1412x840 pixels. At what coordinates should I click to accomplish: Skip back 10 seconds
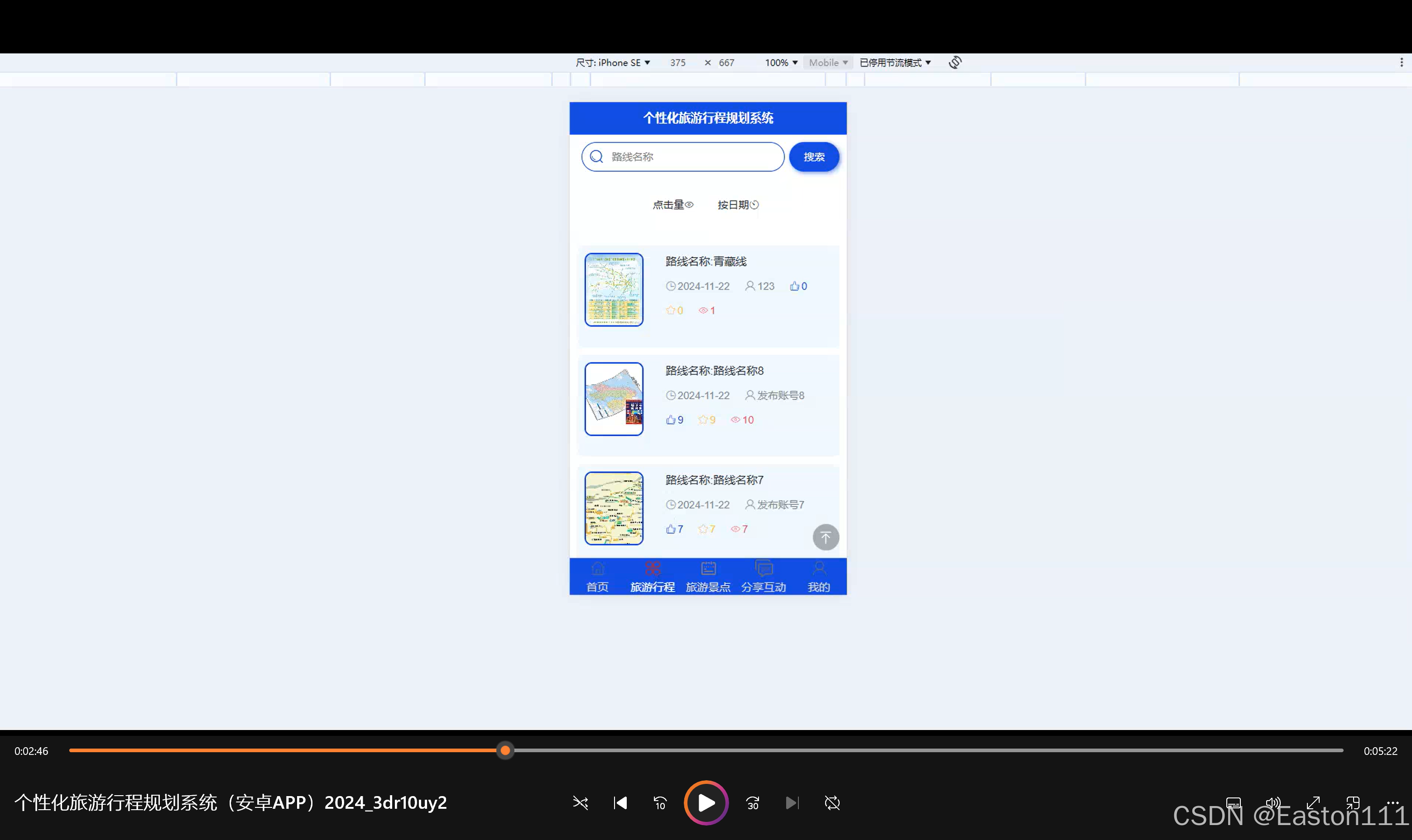[x=660, y=802]
